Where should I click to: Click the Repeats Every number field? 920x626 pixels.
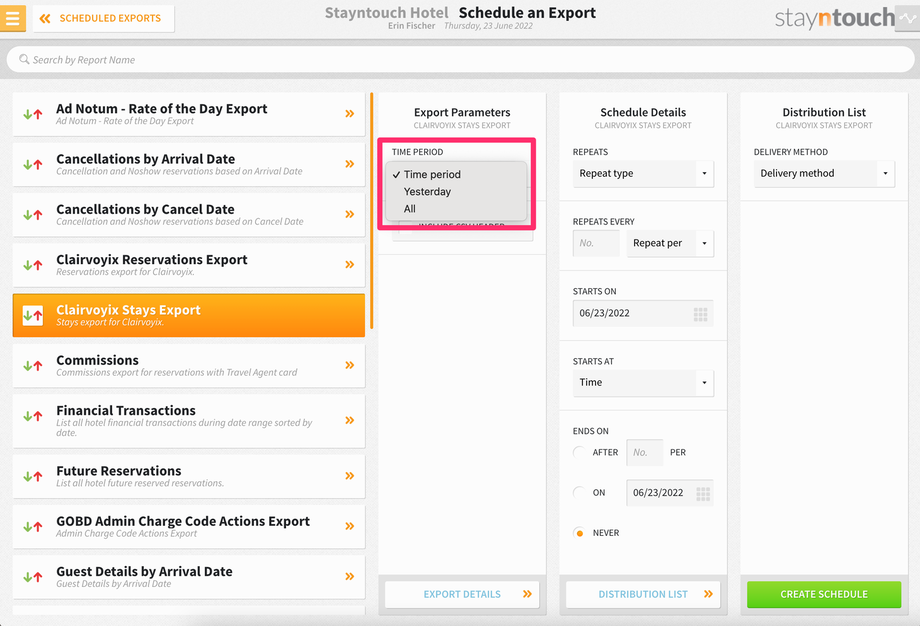point(596,243)
